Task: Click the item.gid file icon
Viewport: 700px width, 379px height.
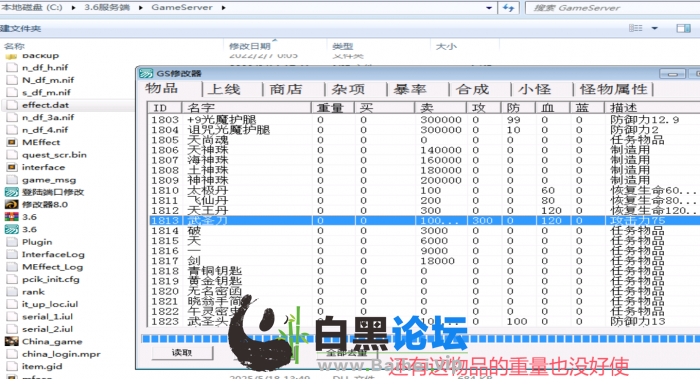Action: pyautogui.click(x=12, y=367)
